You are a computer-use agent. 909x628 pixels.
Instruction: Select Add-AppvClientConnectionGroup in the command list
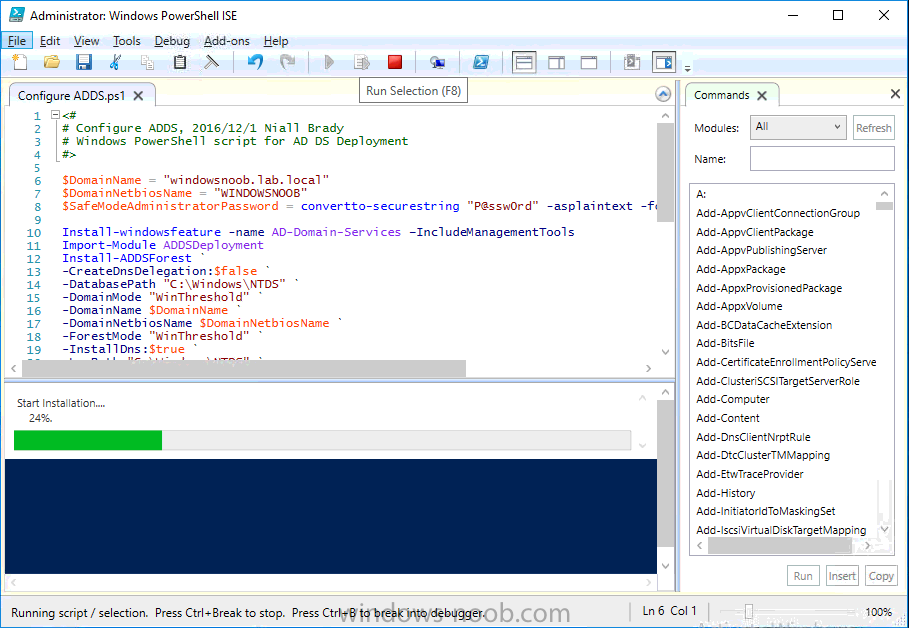pos(778,213)
